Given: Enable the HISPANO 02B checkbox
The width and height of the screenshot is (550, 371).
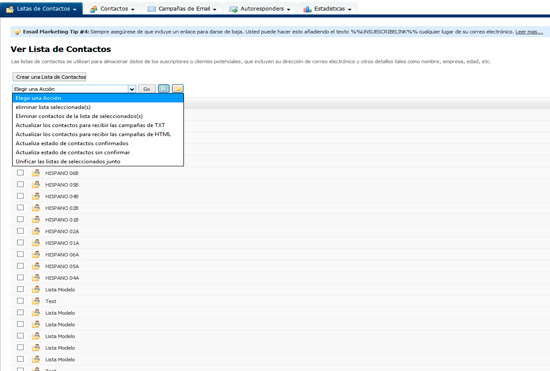Looking at the screenshot, I should coord(20,208).
